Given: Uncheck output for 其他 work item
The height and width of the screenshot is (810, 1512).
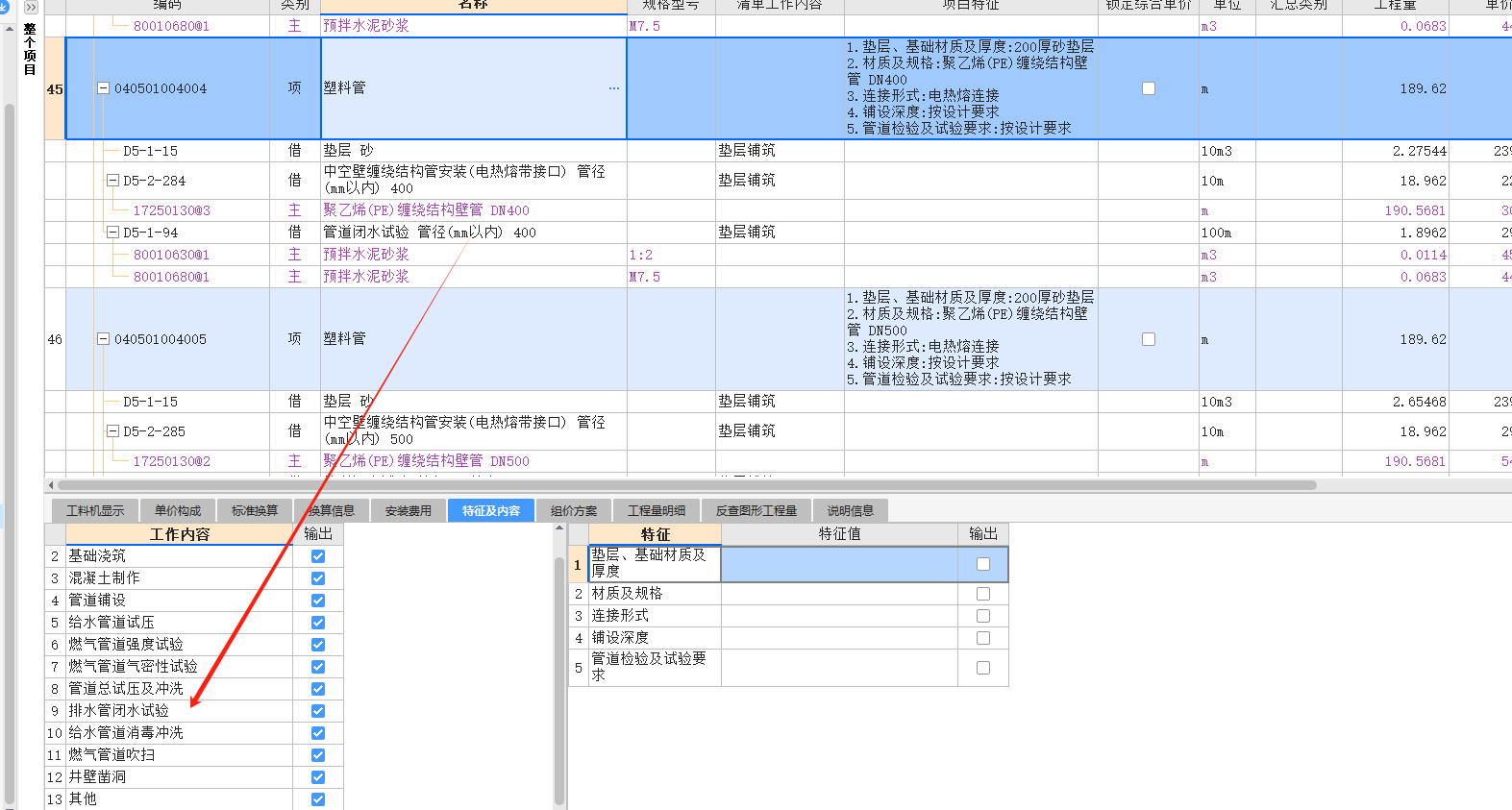Looking at the screenshot, I should coord(318,799).
